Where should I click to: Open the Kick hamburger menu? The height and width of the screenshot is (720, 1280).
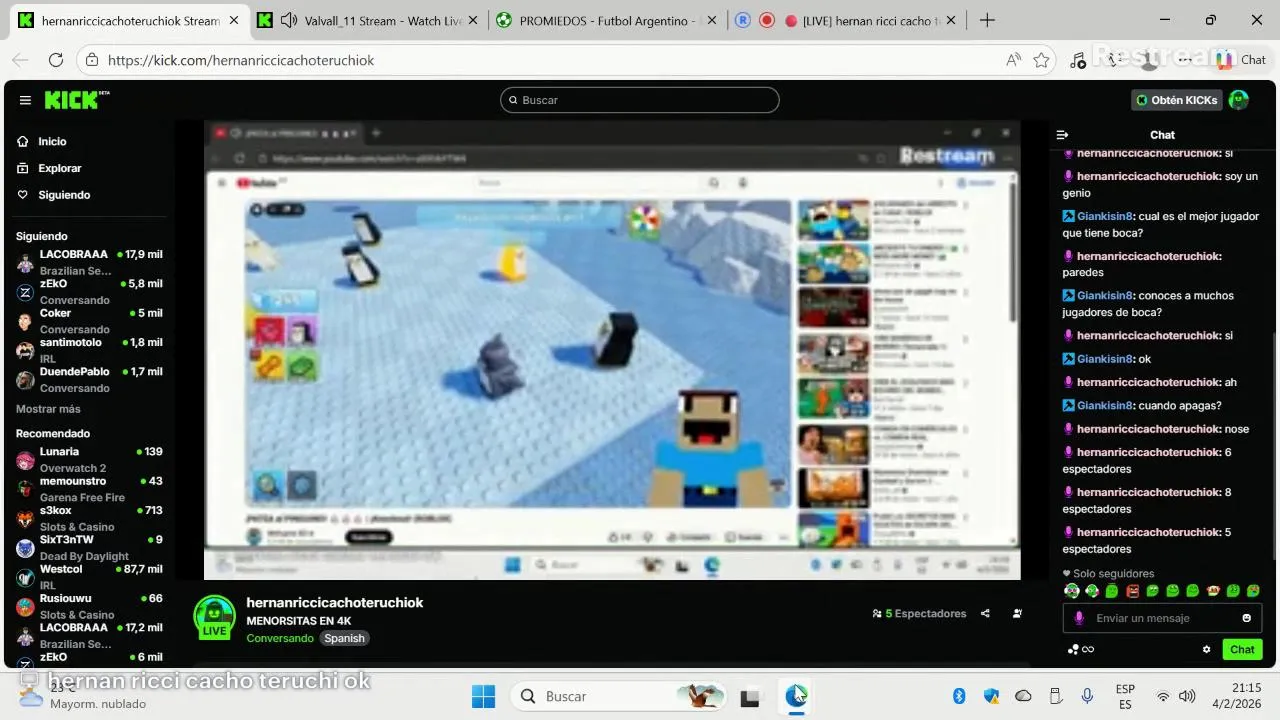[x=25, y=100]
